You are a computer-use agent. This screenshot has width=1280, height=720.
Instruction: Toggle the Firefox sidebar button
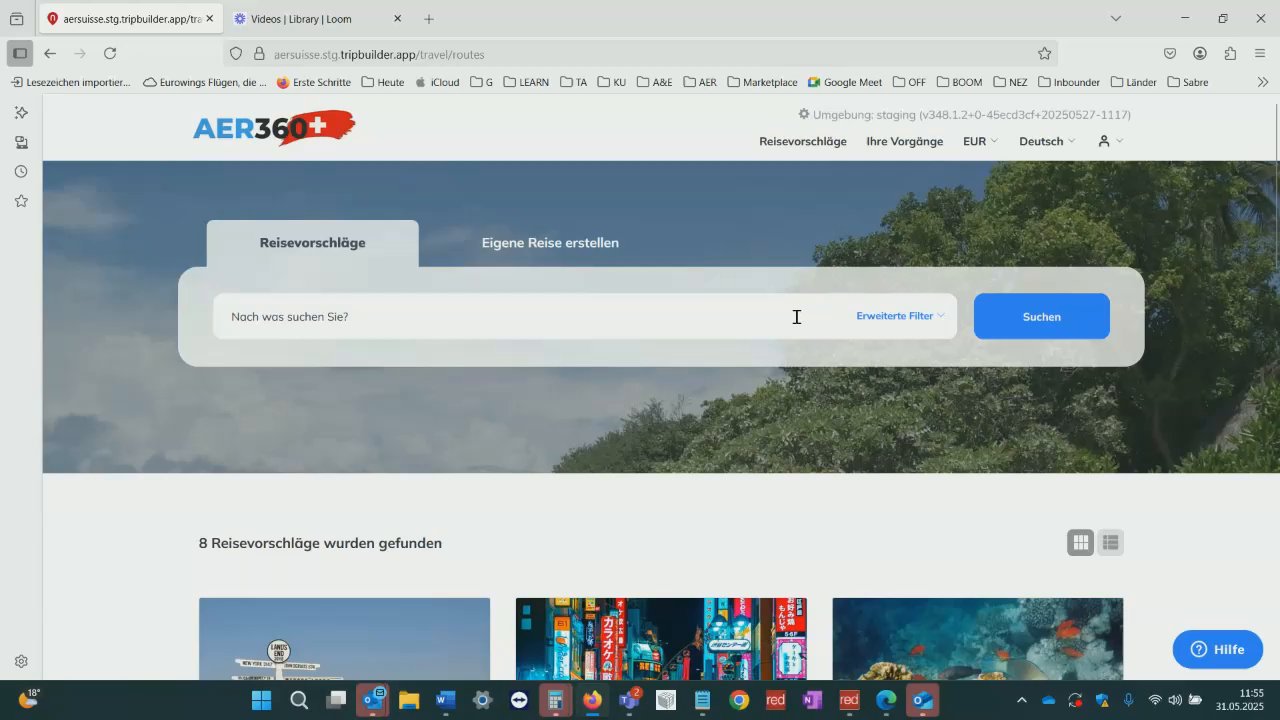pos(19,53)
